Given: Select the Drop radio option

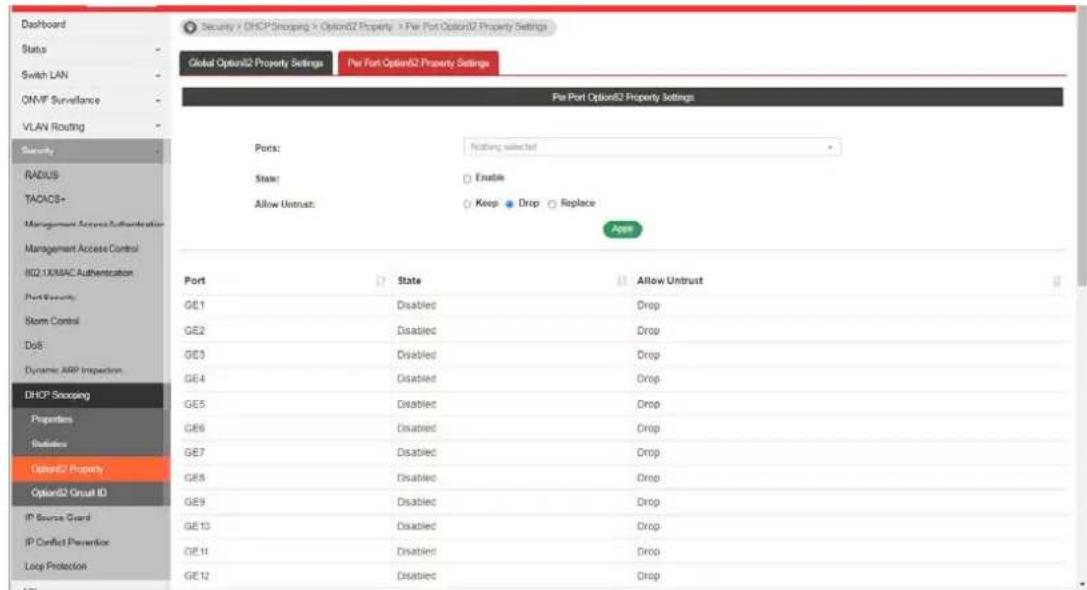Looking at the screenshot, I should click(510, 204).
